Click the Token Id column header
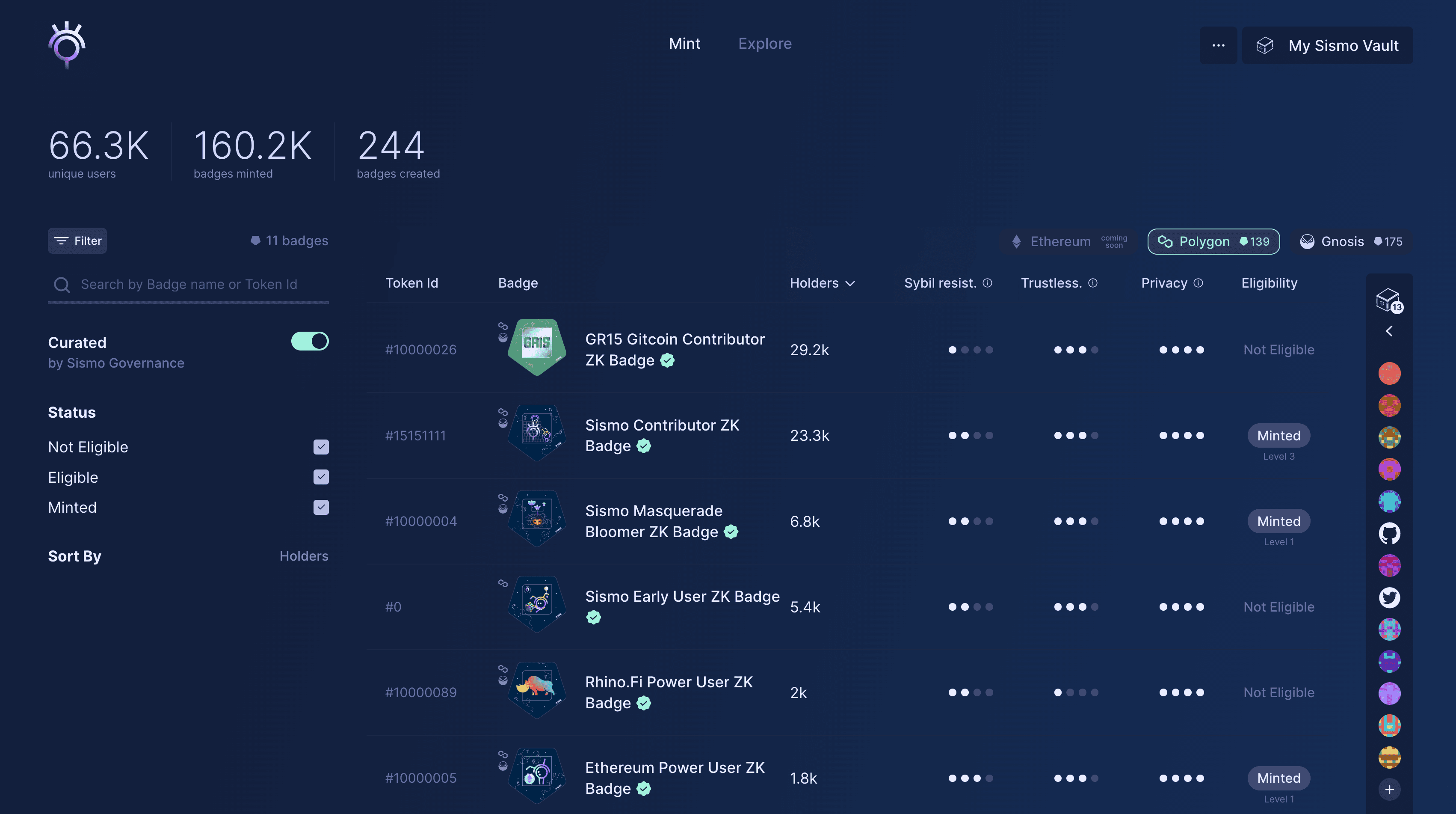This screenshot has height=814, width=1456. [x=411, y=283]
